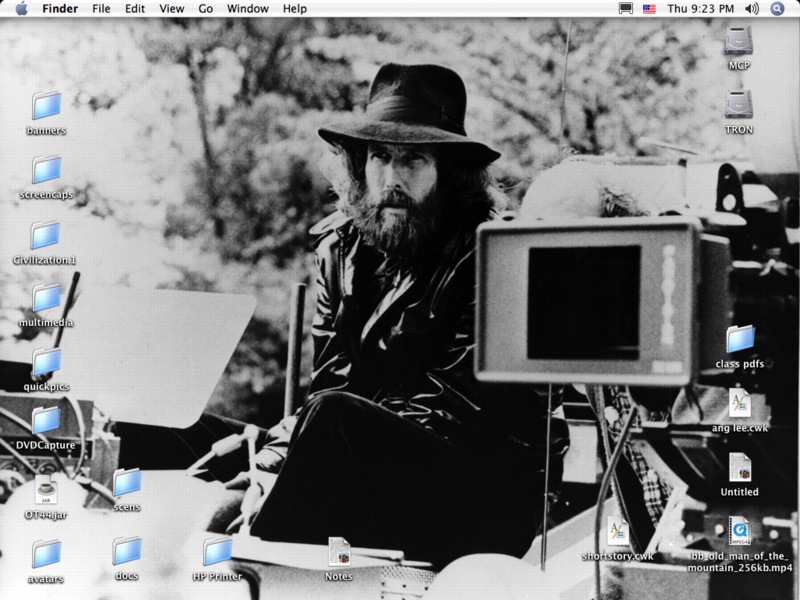This screenshot has width=800, height=600.
Task: Click the TRON drive icon
Action: coord(739,105)
